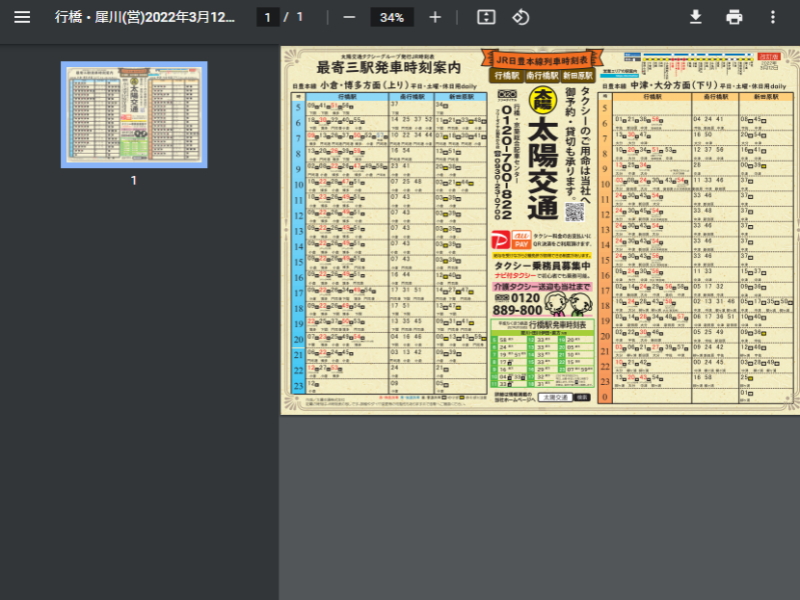Print the PDF document
The image size is (800, 600).
(734, 17)
